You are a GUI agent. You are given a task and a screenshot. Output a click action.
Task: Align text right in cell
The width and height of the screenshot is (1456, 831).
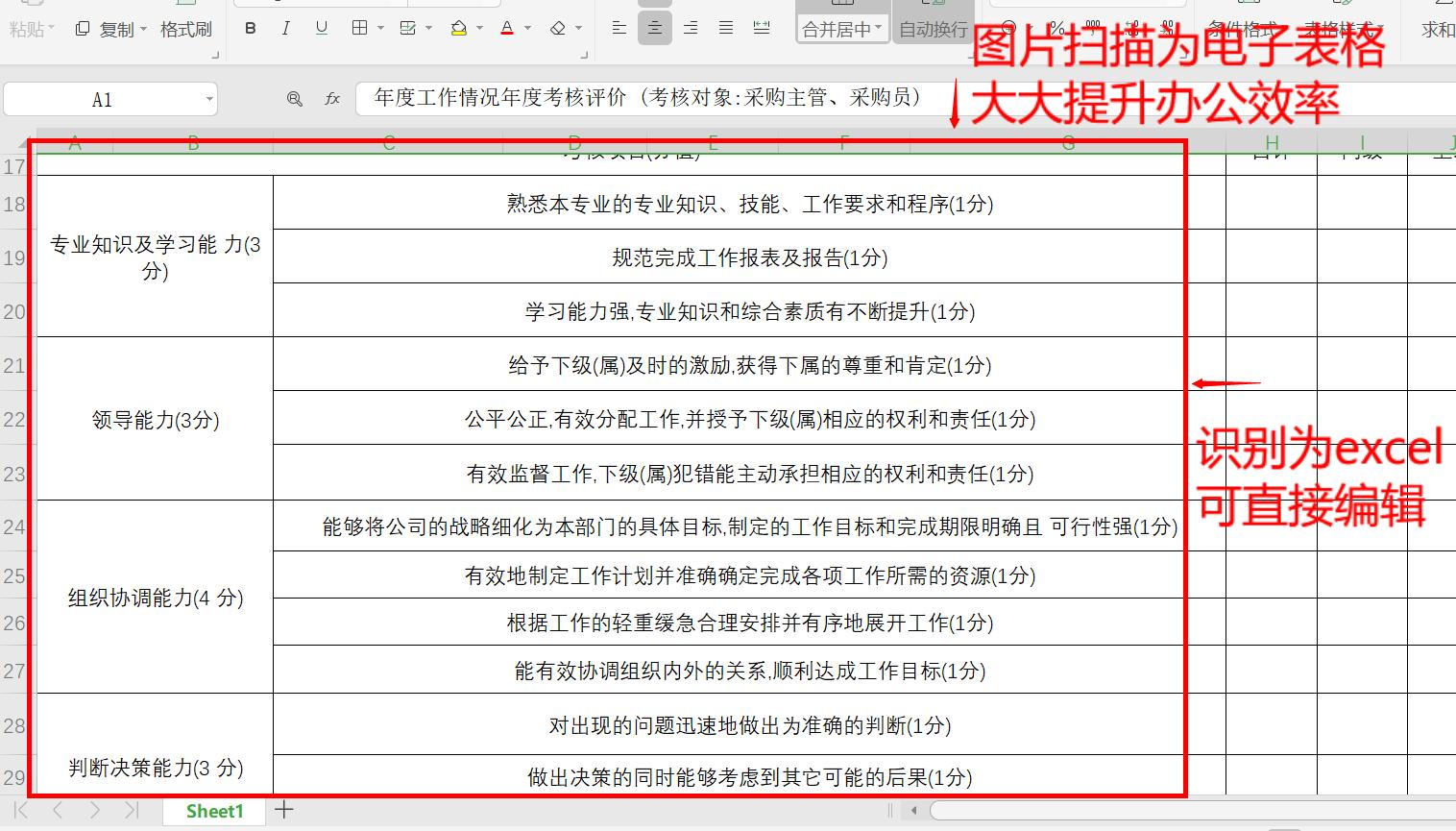coord(691,29)
